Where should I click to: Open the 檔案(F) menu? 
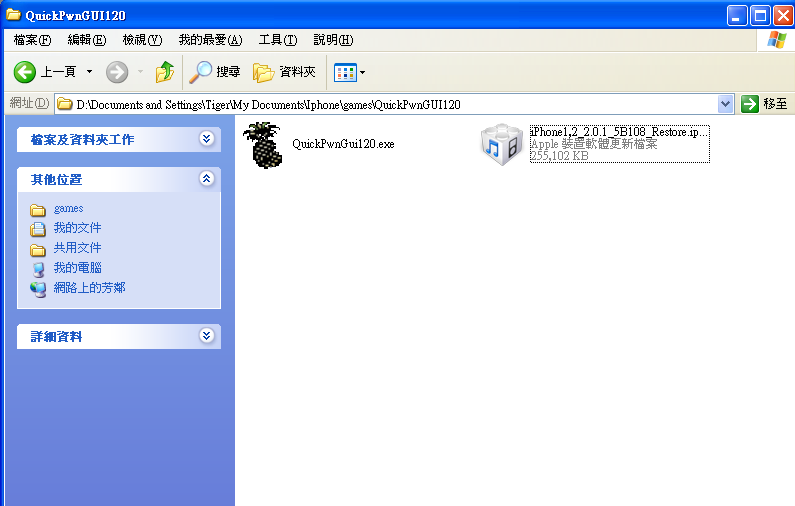(32, 40)
